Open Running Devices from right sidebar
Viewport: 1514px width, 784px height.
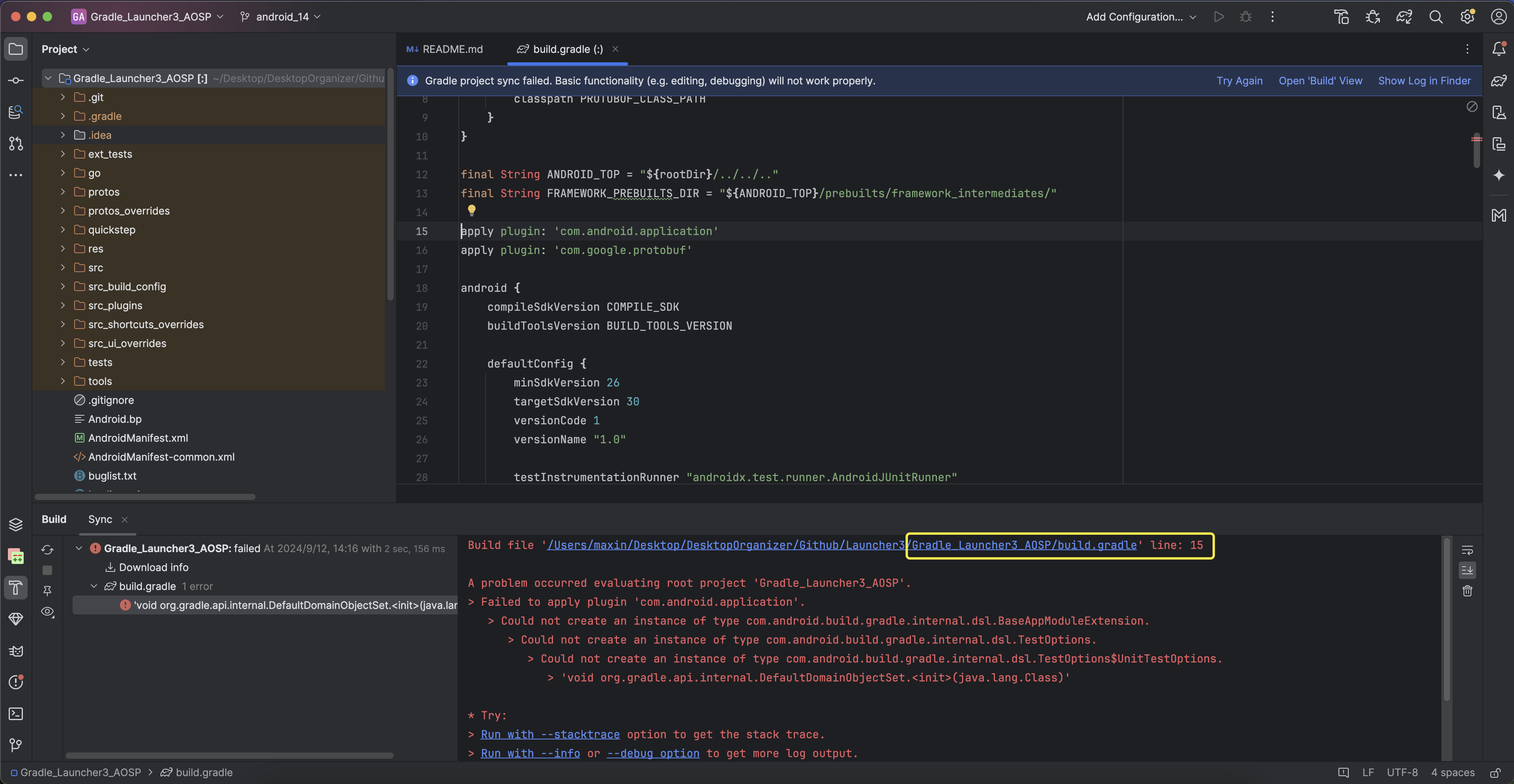pos(1499,144)
